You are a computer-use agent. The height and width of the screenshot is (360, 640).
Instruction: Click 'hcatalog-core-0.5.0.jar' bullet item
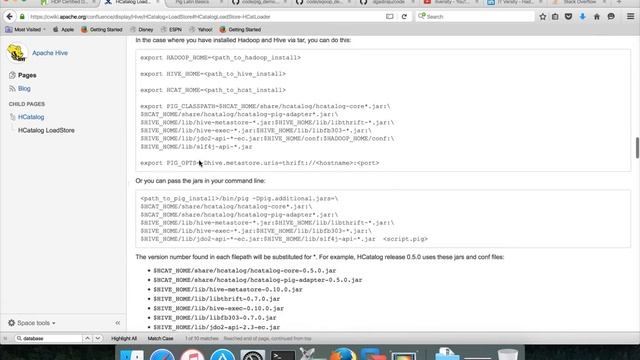pos(244,271)
